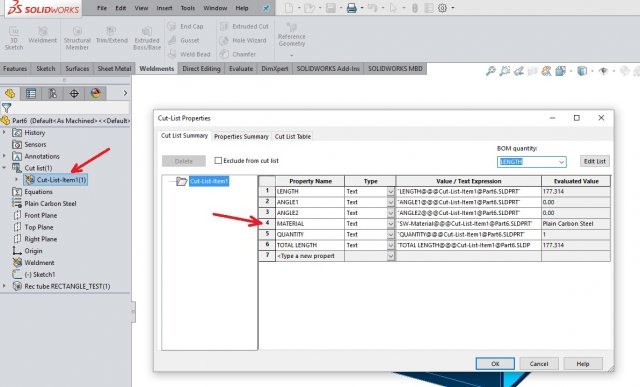The height and width of the screenshot is (387, 640).
Task: Open the DisplayManager color ball tab
Action: (x=96, y=93)
